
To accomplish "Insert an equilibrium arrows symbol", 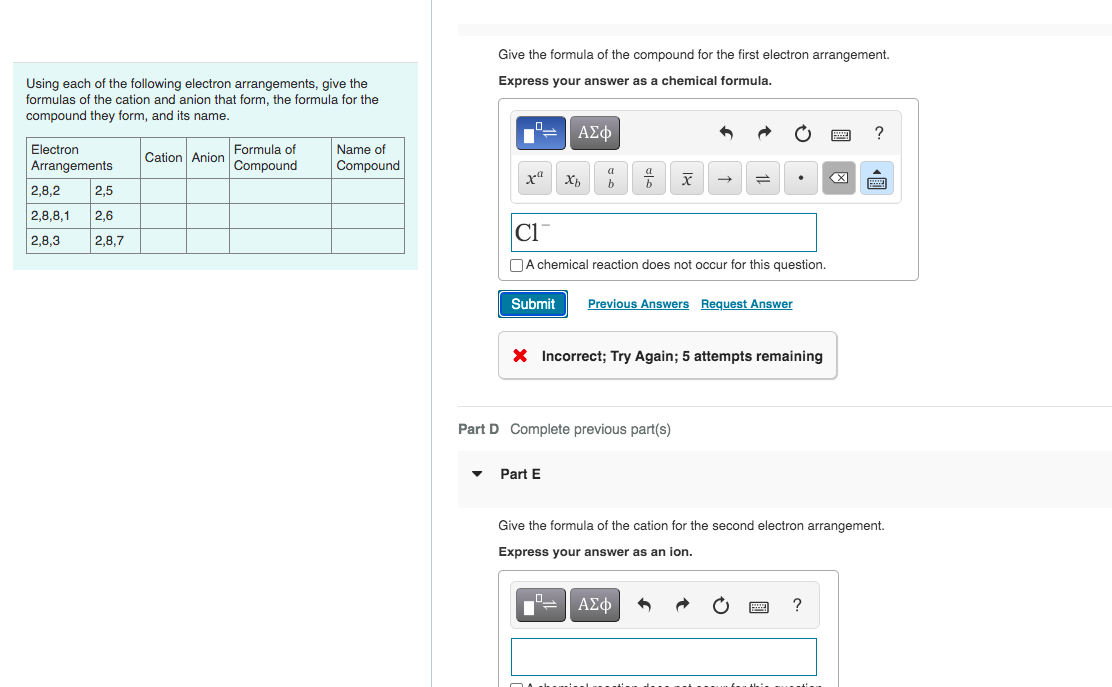I will [x=762, y=177].
